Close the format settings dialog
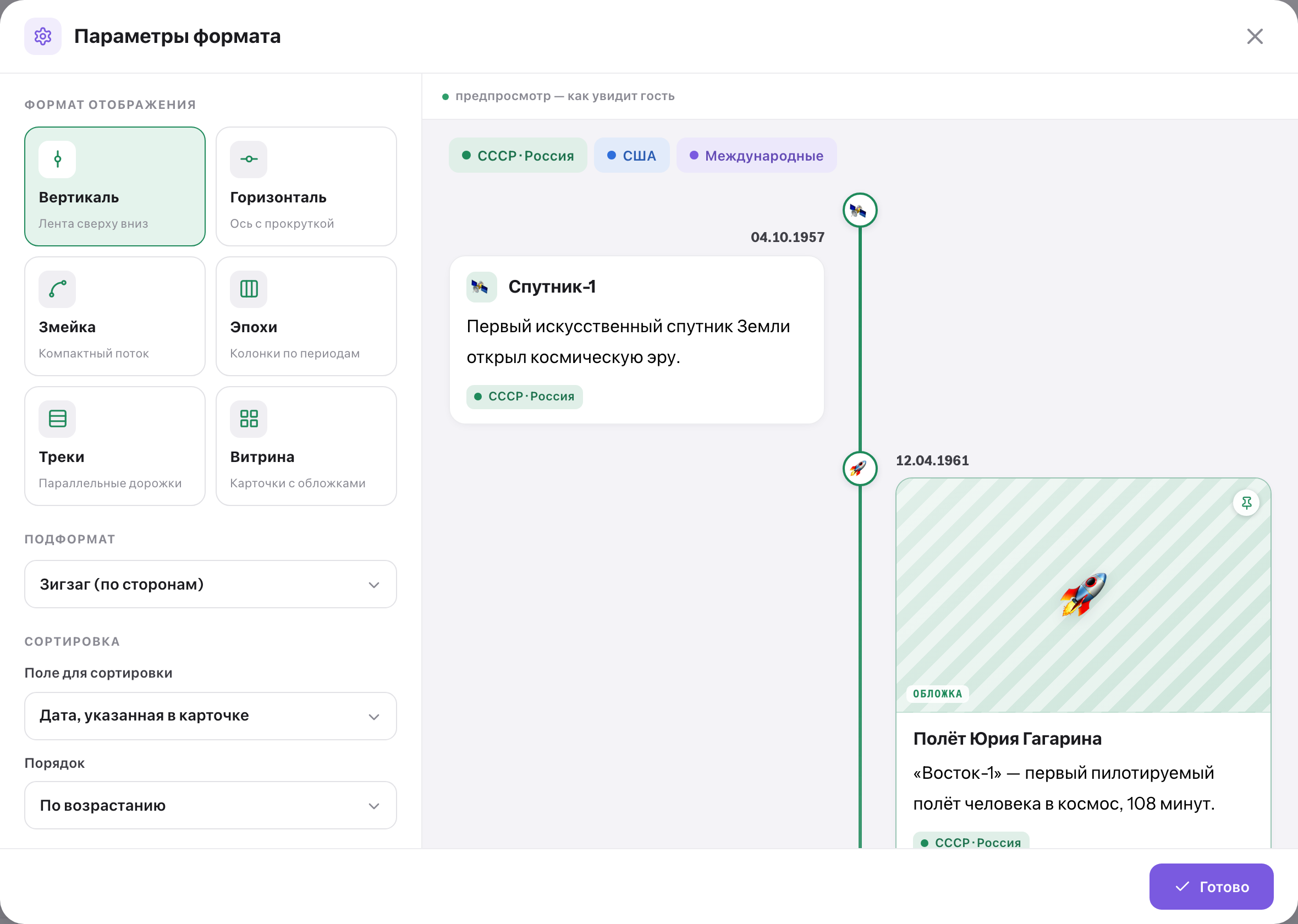This screenshot has width=1298, height=924. pyautogui.click(x=1254, y=36)
